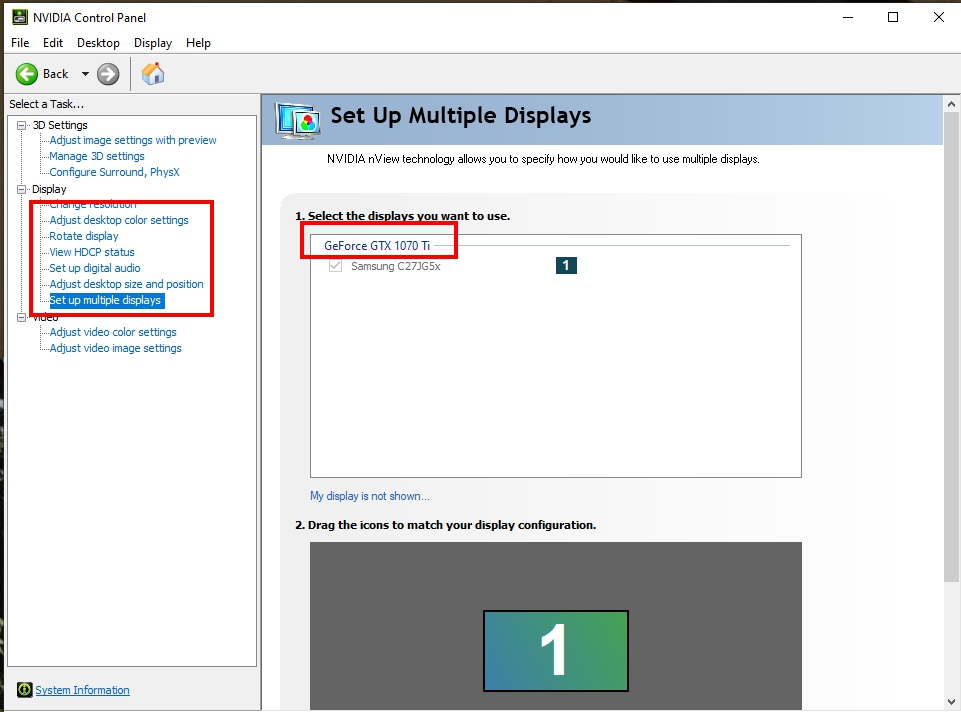Select Adjust video image settings
Screen dimensions: 961x712
[115, 348]
